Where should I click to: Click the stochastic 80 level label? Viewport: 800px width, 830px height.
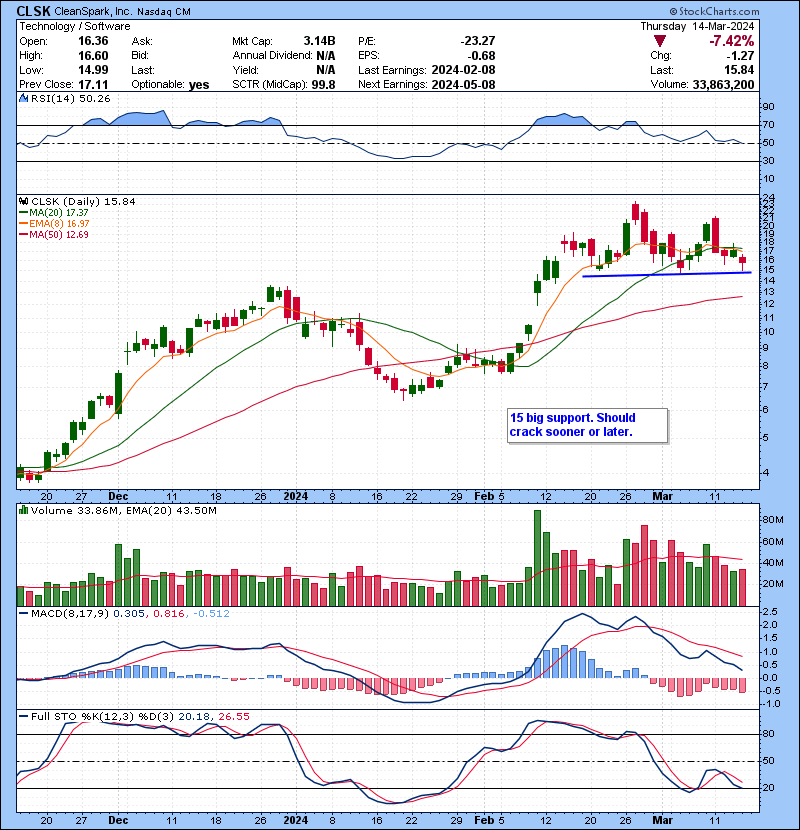[768, 734]
